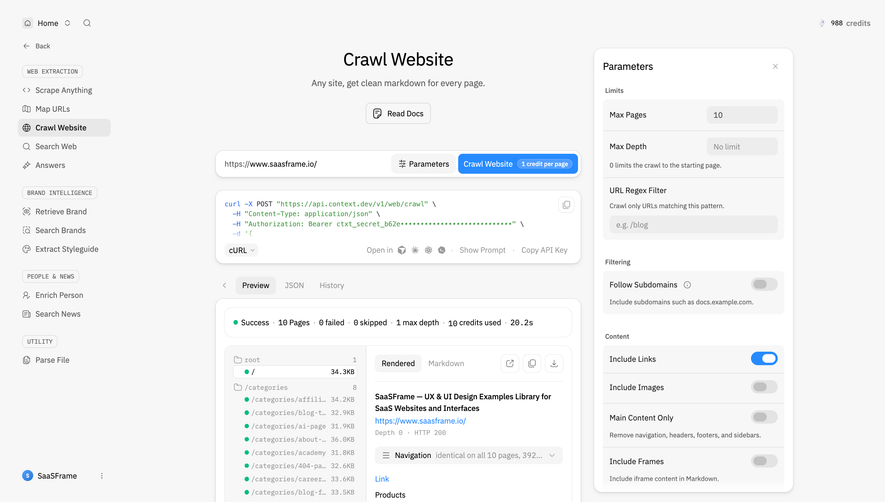885x502 pixels.
Task: Open the cURL language dropdown
Action: point(242,250)
